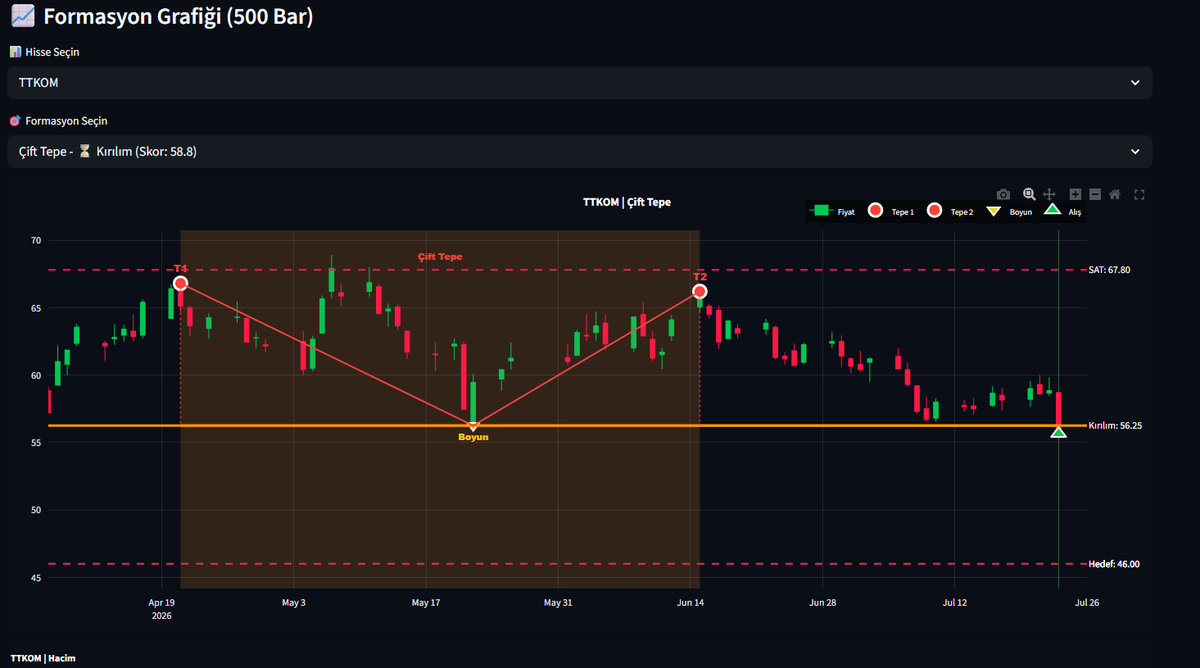
Task: Toggle the Fiyat trace in legend
Action: click(832, 211)
